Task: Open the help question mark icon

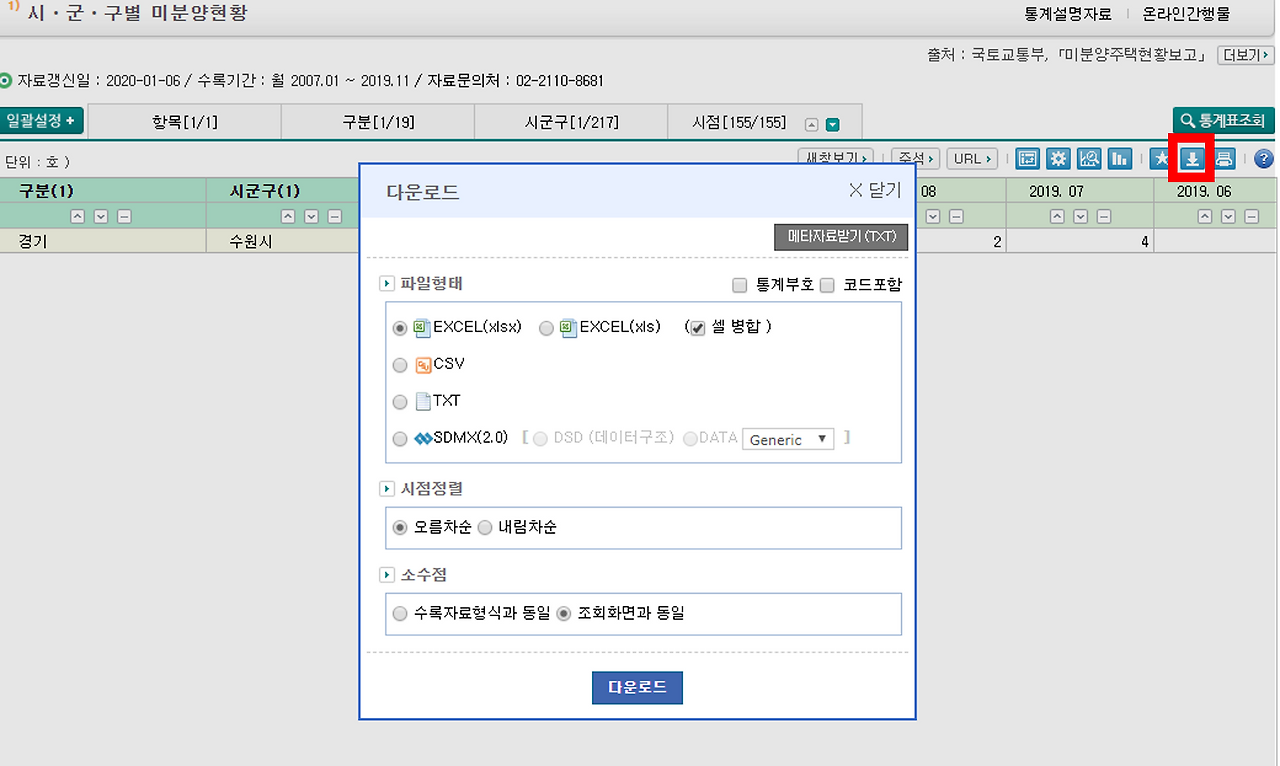Action: pos(1263,158)
